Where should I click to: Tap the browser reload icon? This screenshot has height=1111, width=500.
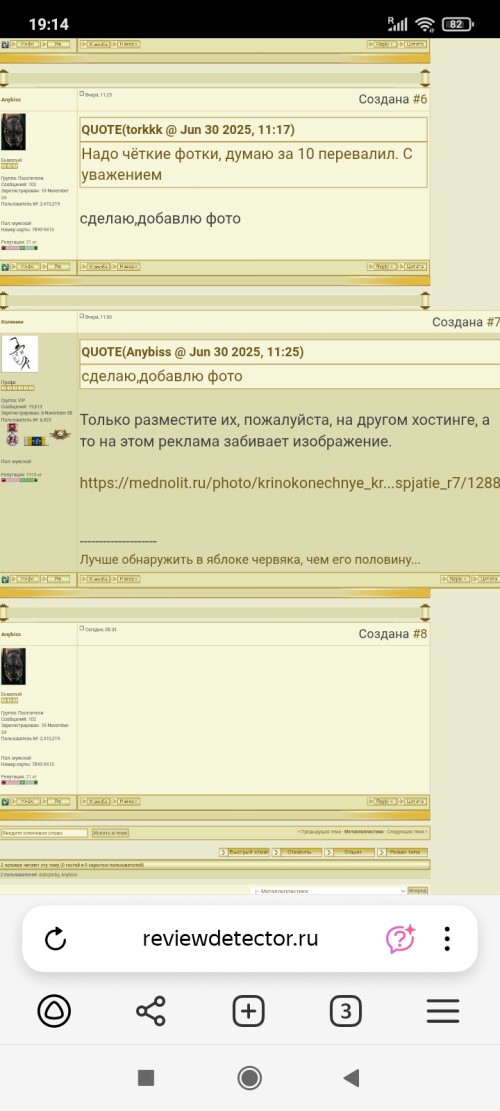tap(55, 940)
